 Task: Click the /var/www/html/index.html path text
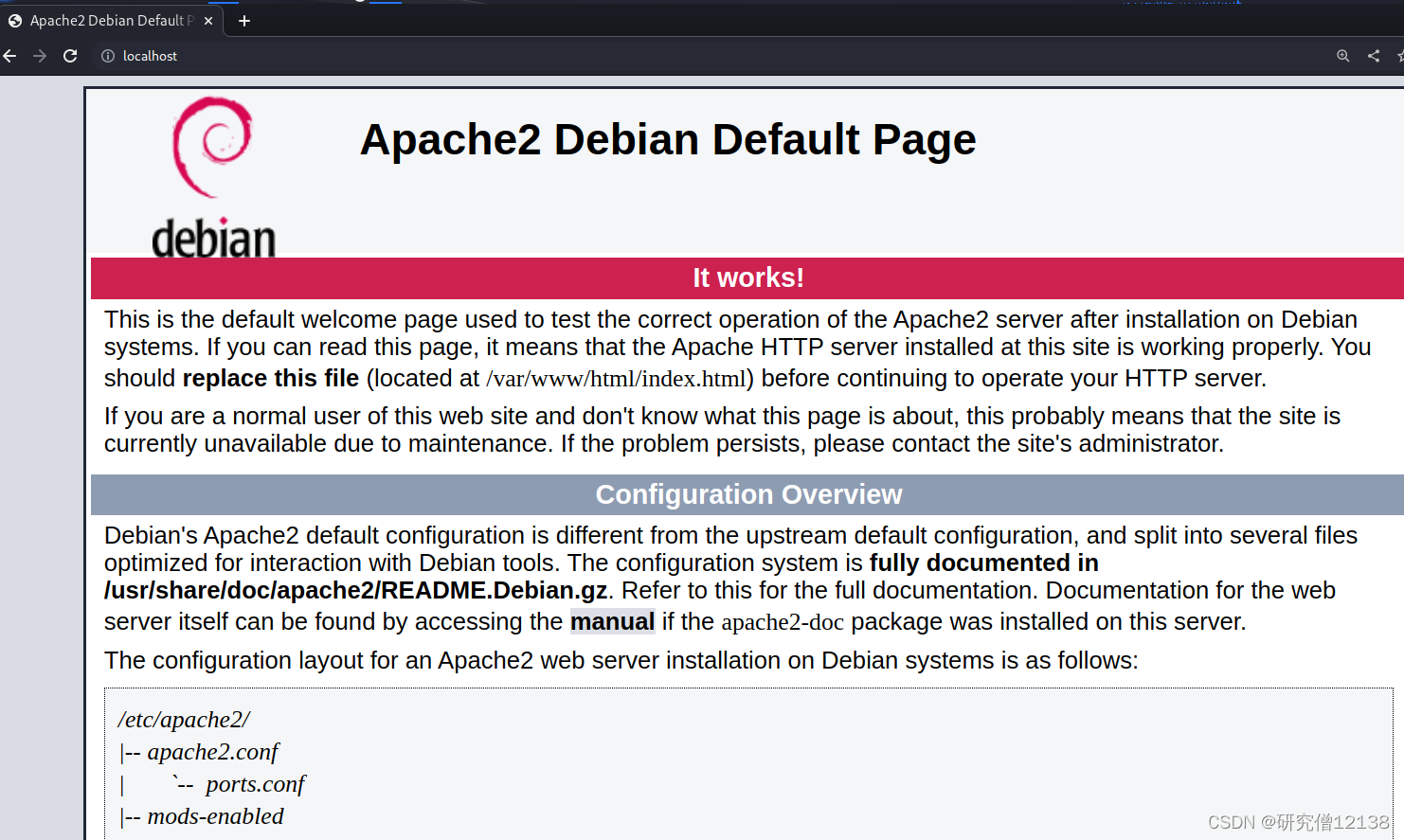(616, 378)
